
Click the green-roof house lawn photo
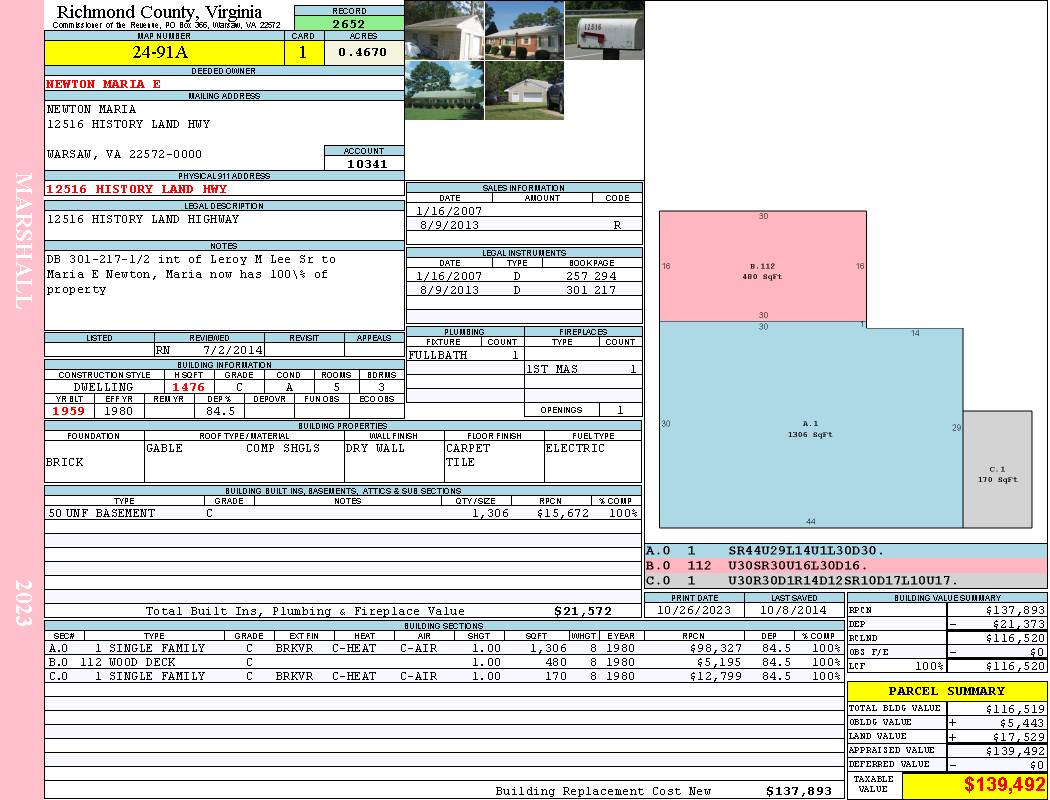point(444,90)
